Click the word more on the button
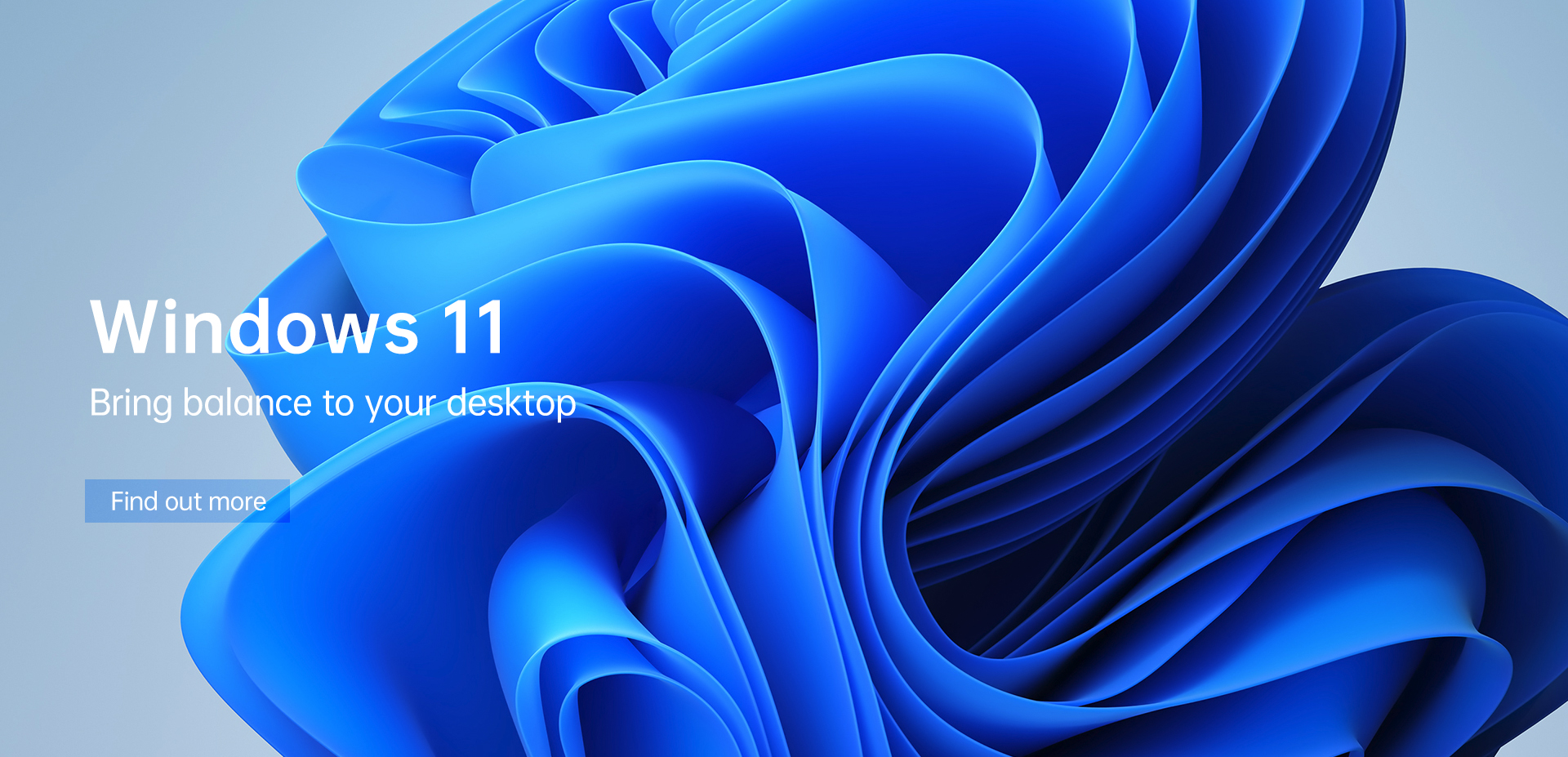This screenshot has width=1568, height=757. pos(238,501)
